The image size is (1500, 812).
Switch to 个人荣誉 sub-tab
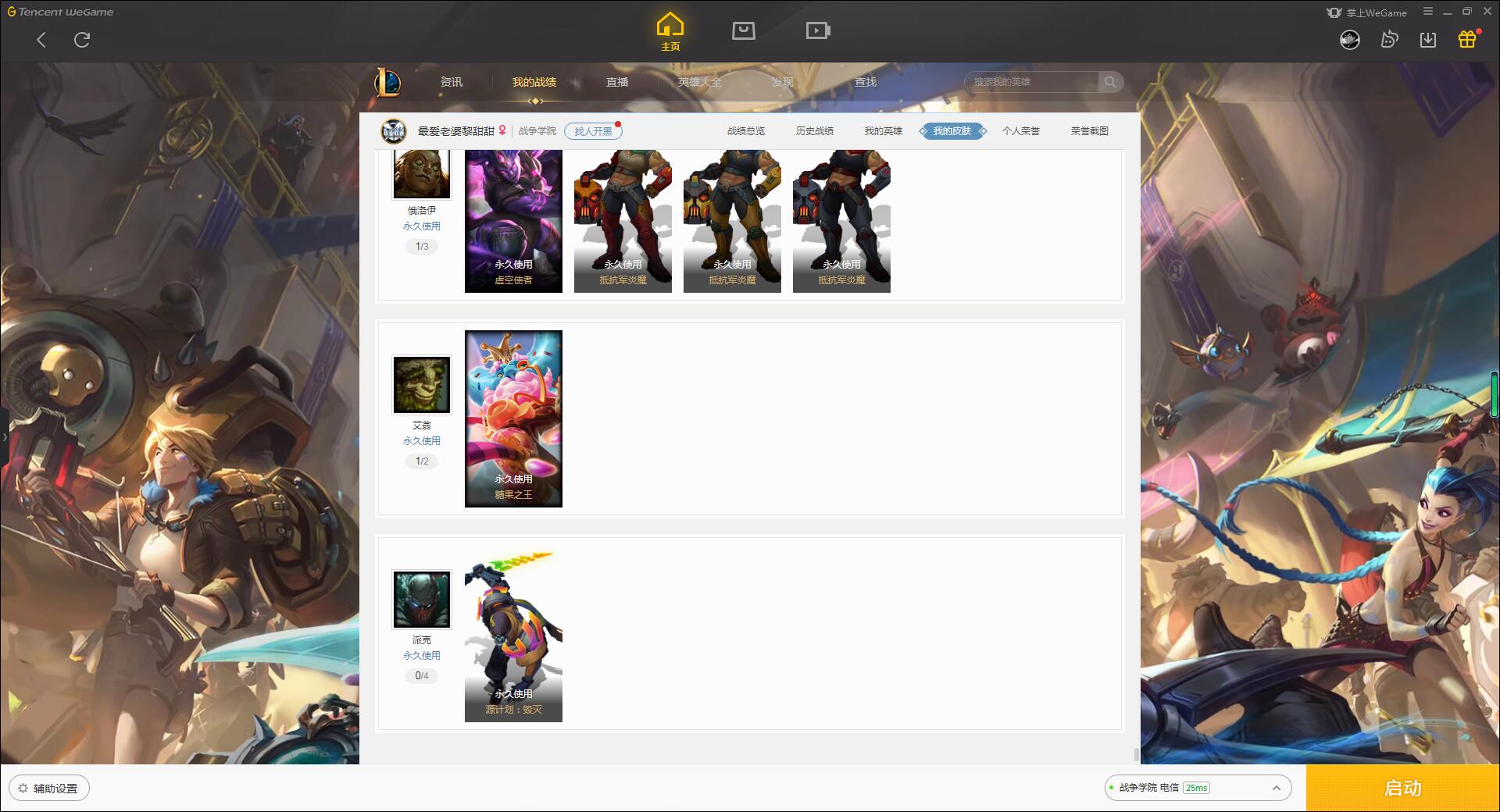(1021, 131)
